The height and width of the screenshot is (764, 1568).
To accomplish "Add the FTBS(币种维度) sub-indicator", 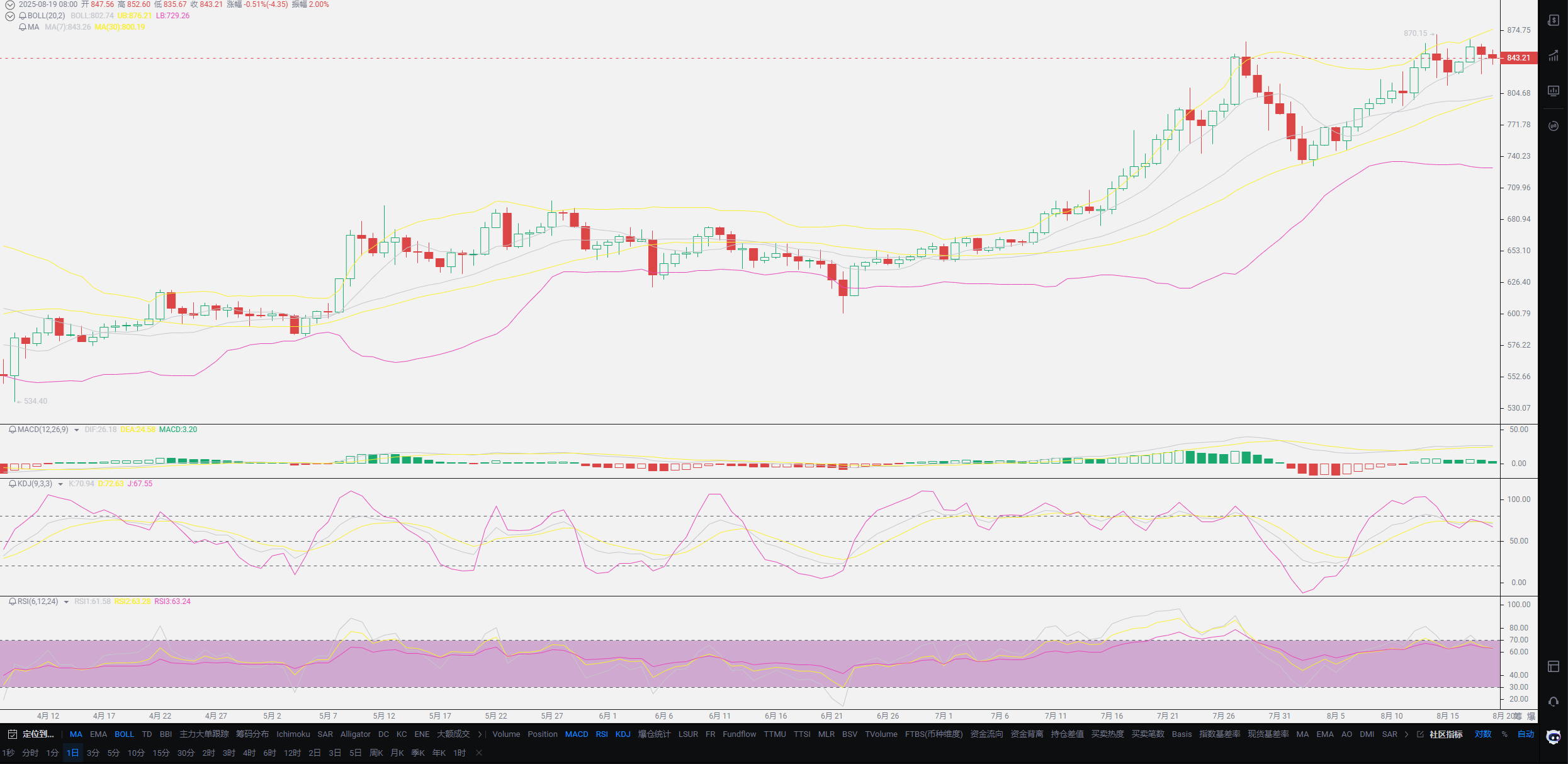I will click(x=934, y=734).
